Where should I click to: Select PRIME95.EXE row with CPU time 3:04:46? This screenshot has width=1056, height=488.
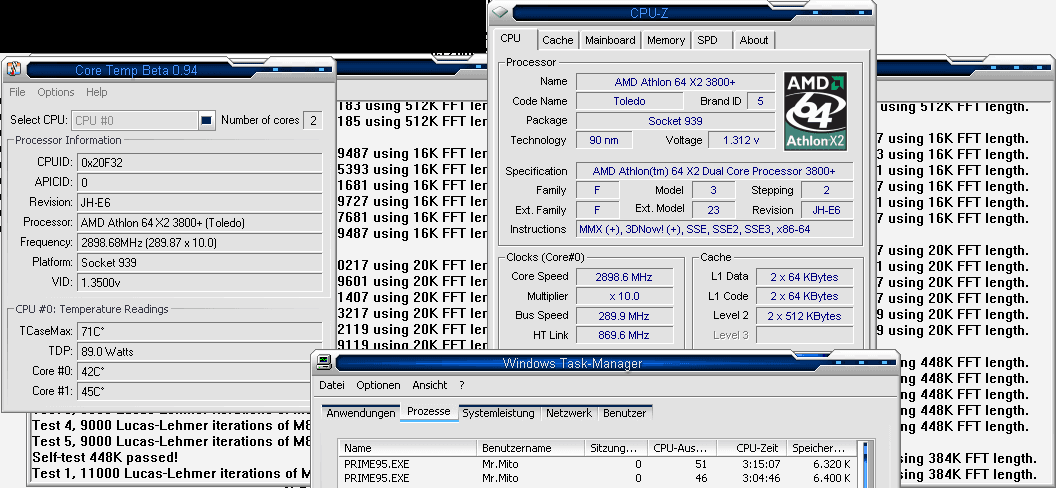click(x=597, y=478)
